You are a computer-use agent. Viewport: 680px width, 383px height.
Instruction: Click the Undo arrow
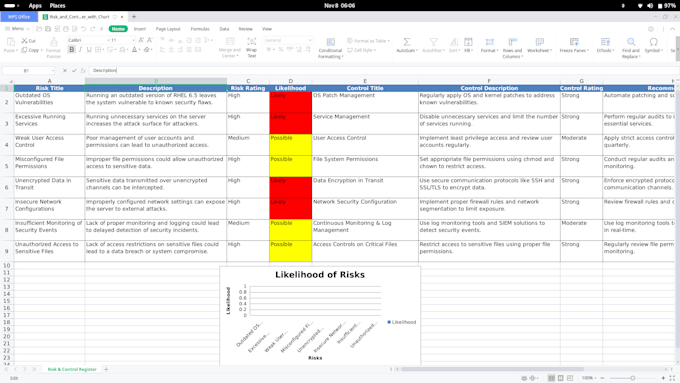pos(83,29)
